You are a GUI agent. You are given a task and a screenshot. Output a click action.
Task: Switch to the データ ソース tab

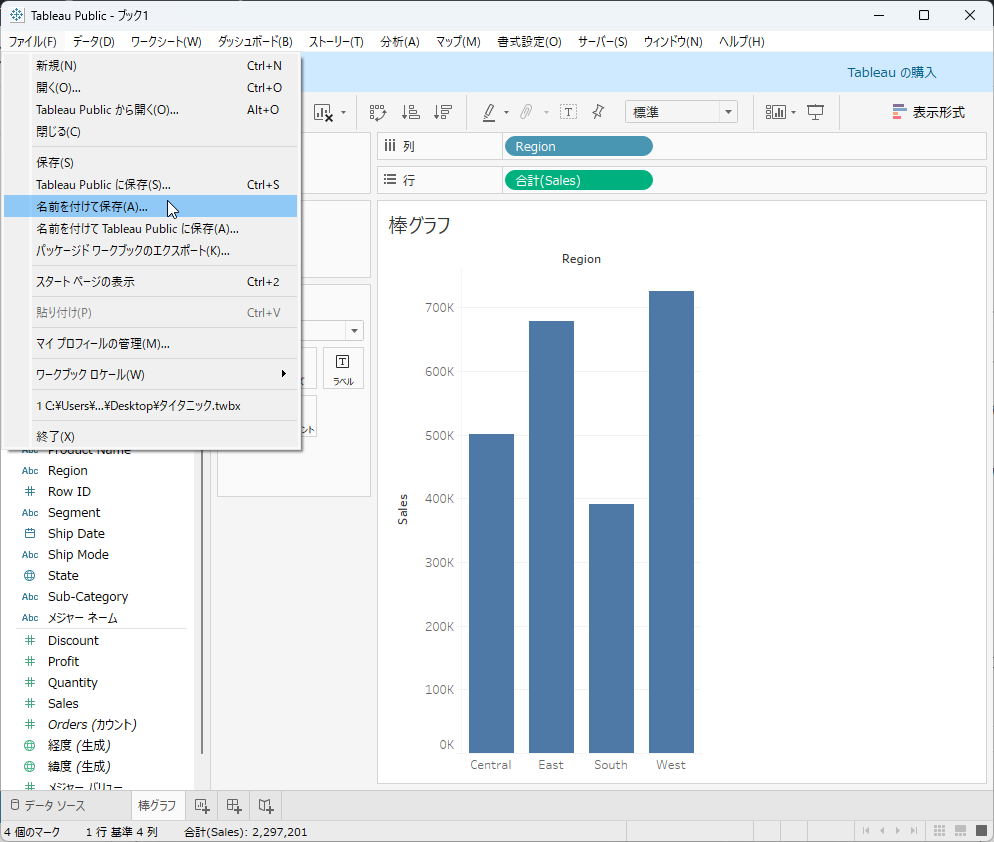(55, 806)
